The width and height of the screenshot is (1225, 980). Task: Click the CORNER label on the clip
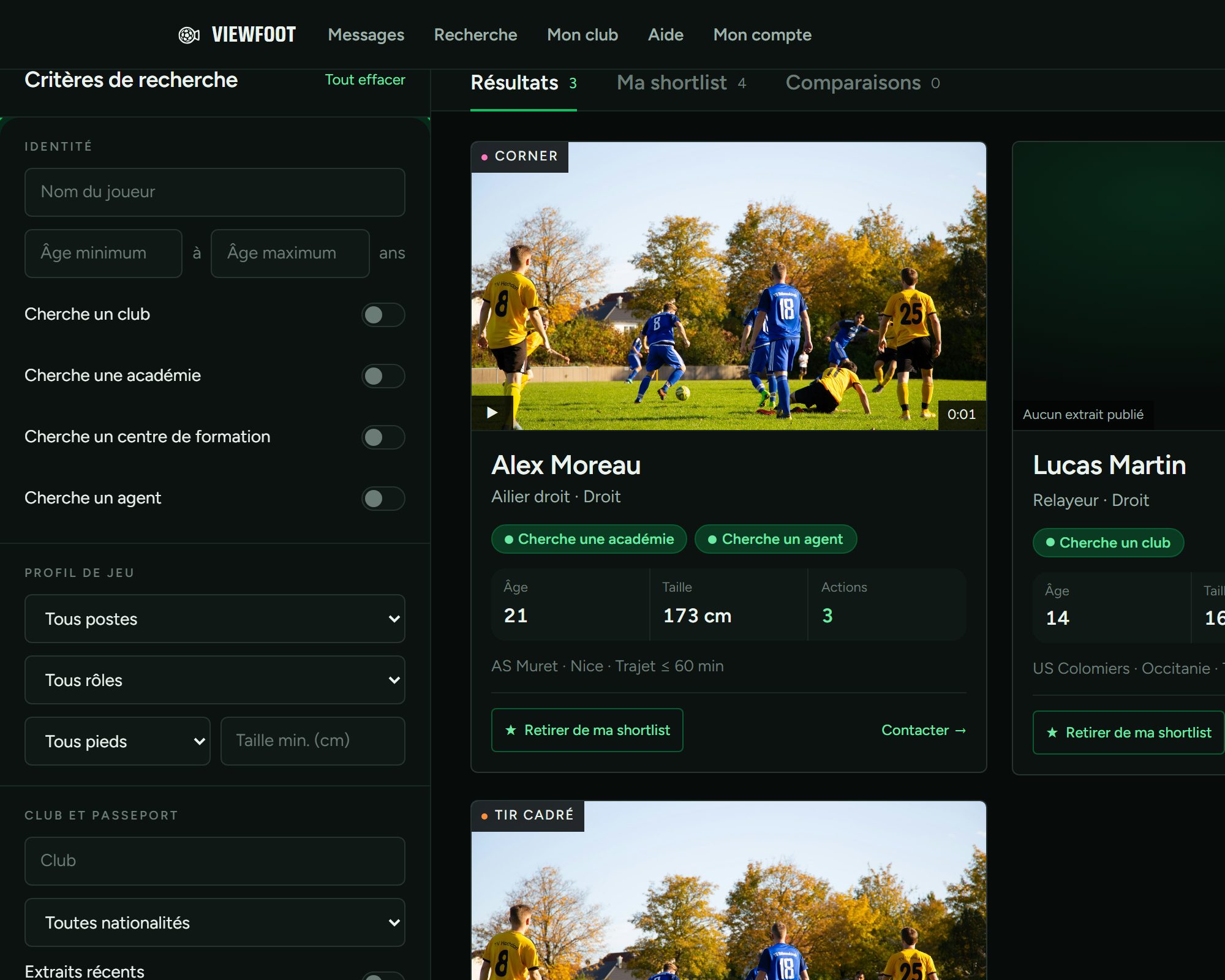pyautogui.click(x=520, y=157)
